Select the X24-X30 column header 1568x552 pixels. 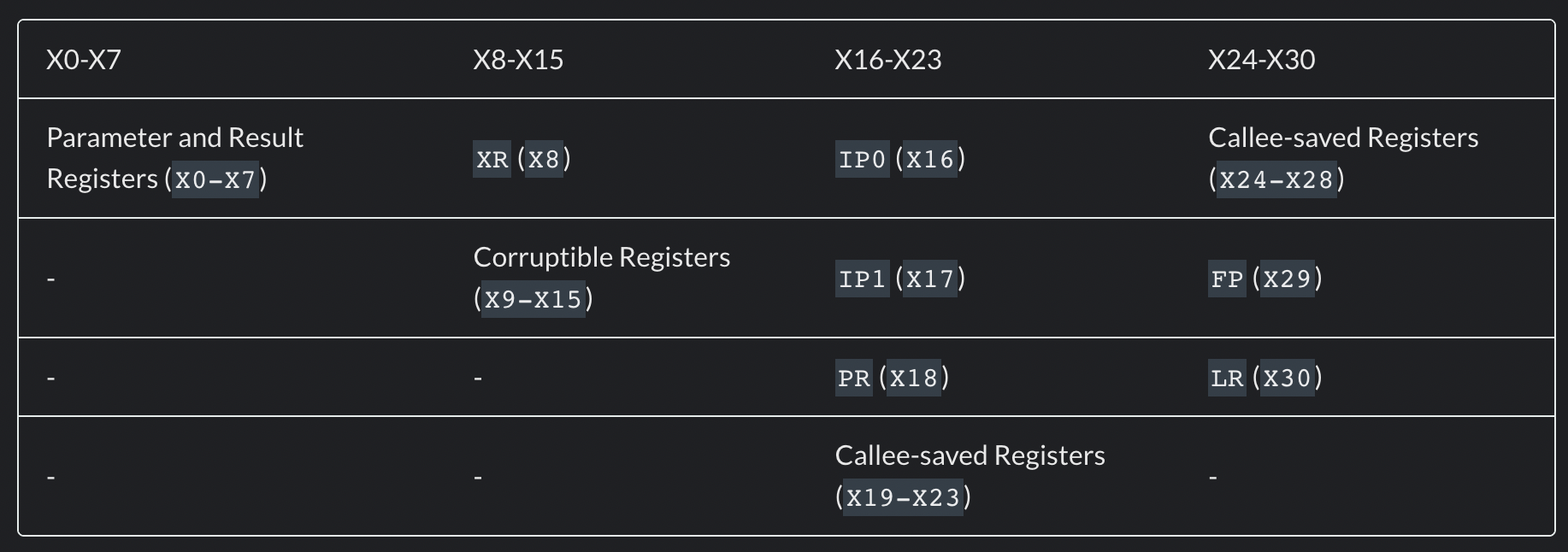click(1261, 60)
